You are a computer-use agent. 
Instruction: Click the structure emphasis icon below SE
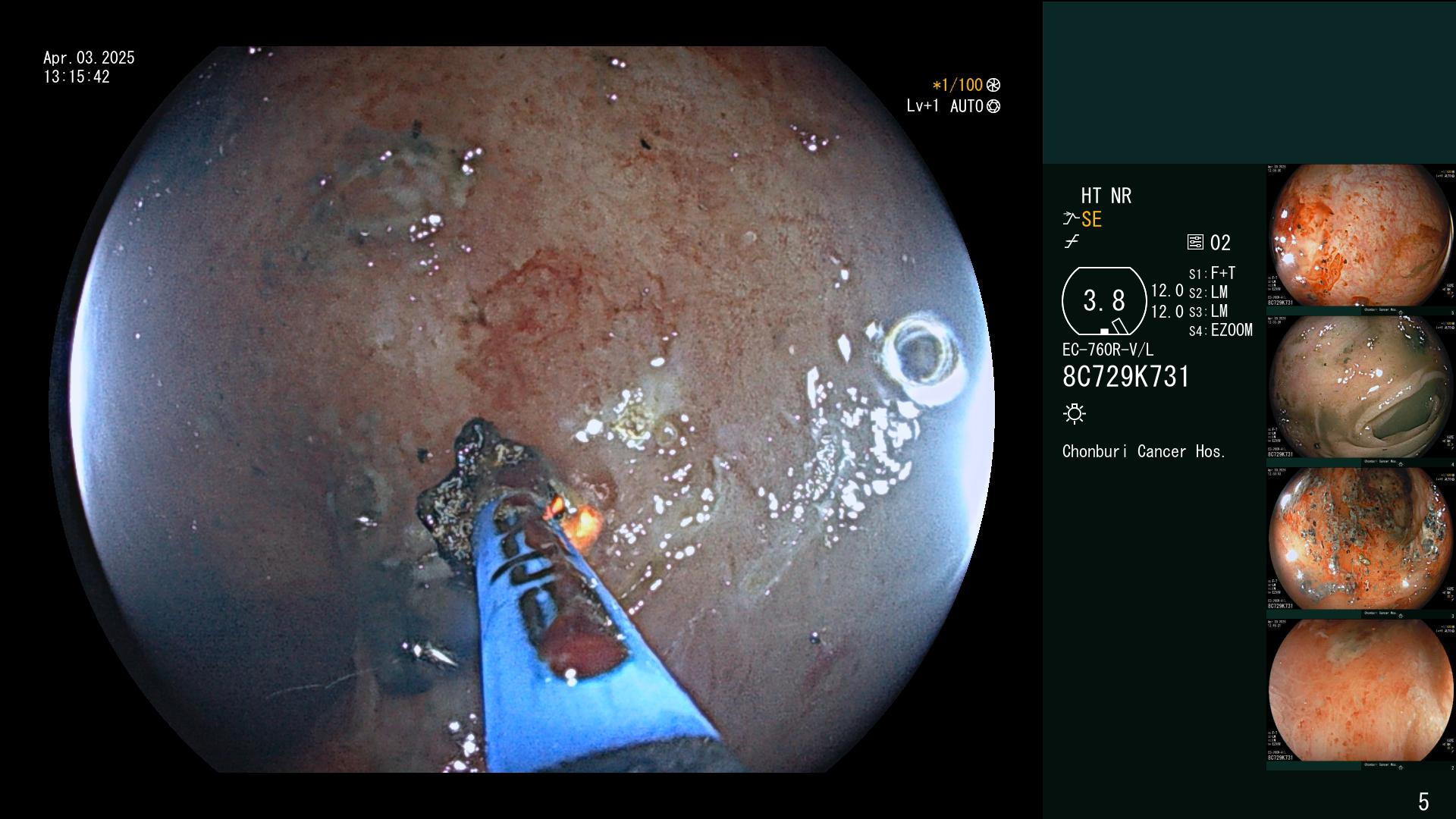[1071, 242]
